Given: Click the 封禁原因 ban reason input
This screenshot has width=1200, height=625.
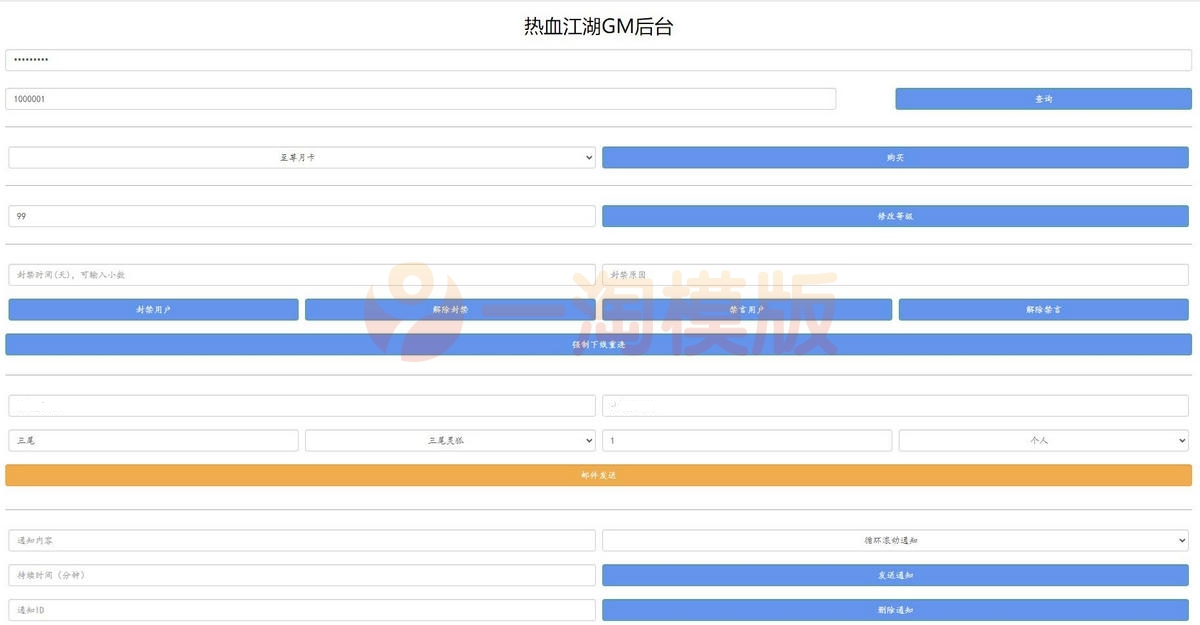Looking at the screenshot, I should [x=895, y=274].
